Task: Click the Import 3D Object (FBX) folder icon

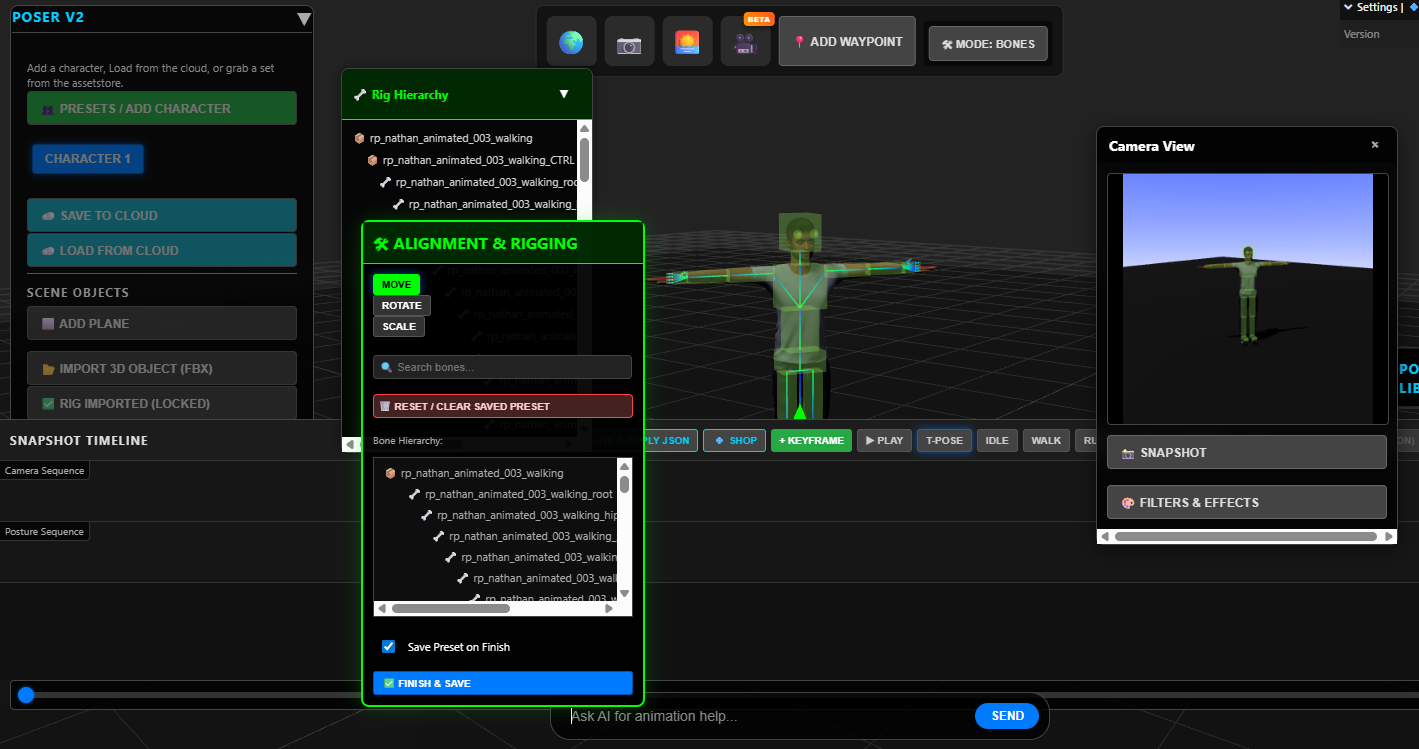Action: [x=161, y=368]
